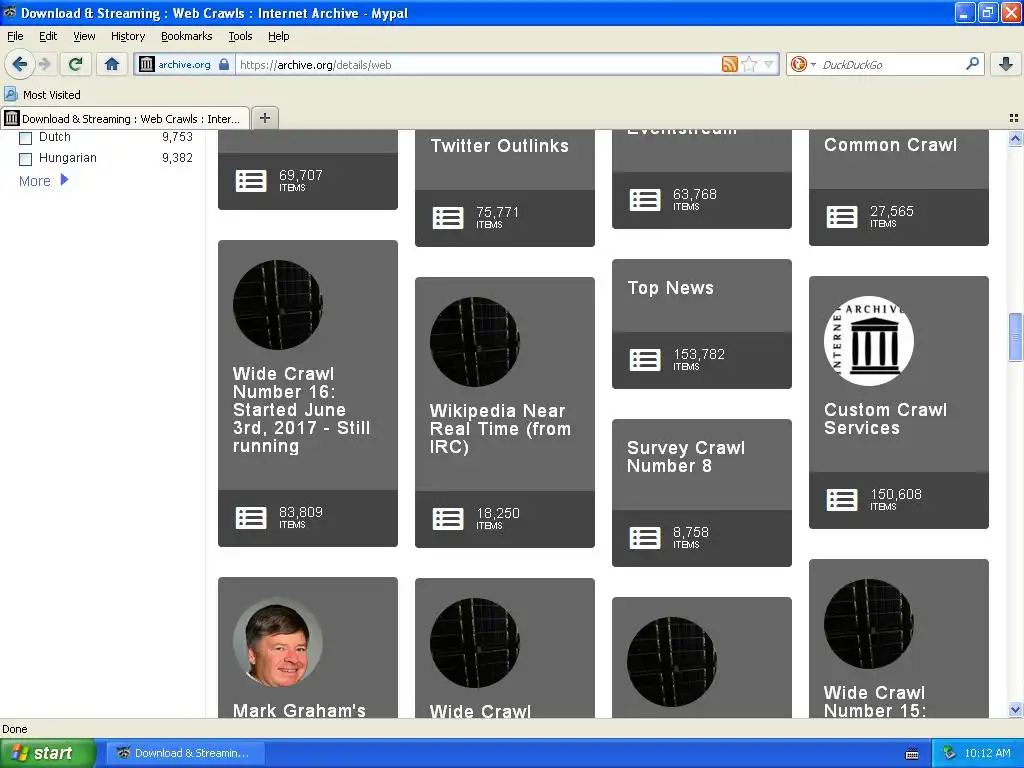This screenshot has width=1024, height=768.
Task: Click the vertical scrollbar thumb
Action: [1015, 337]
